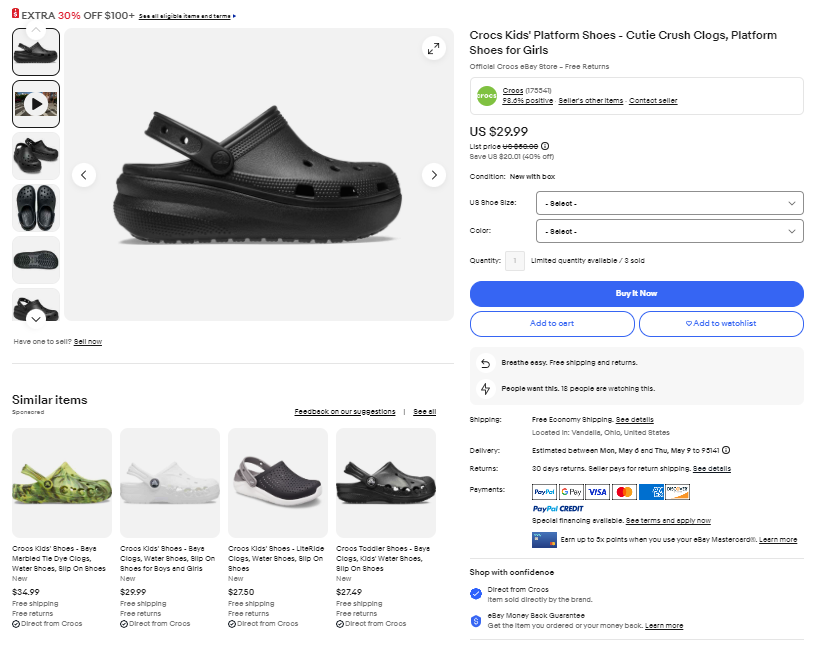The height and width of the screenshot is (647, 820).
Task: Open Baya Clogs for Boys and Girls title
Action: point(168,559)
